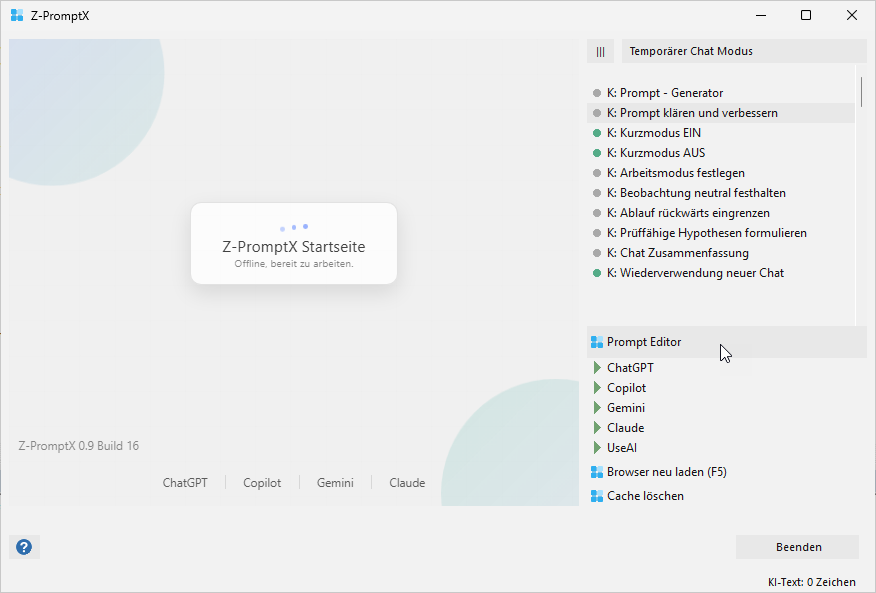Click the green arrow icon next to ChatGPT
Screen dimensions: 876x593
coord(598,368)
